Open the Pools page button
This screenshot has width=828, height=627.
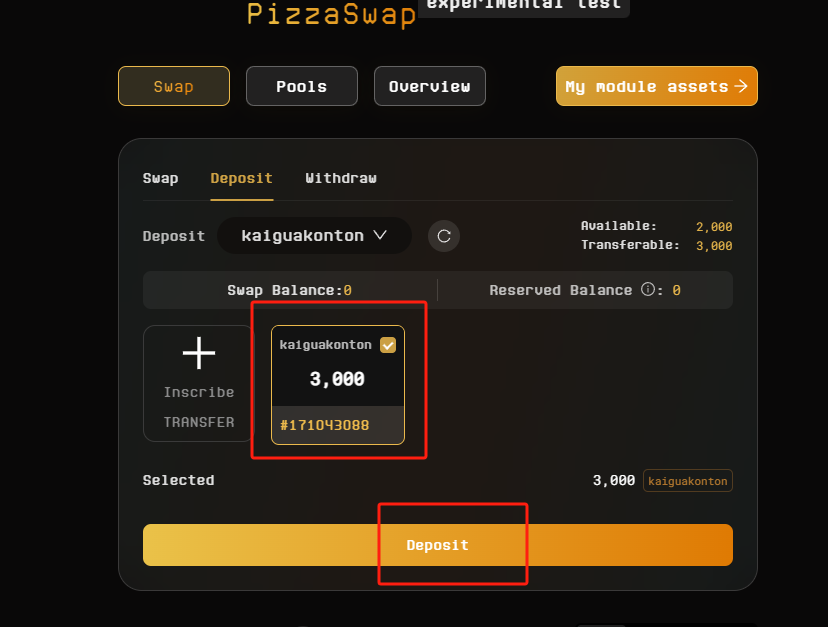[301, 86]
